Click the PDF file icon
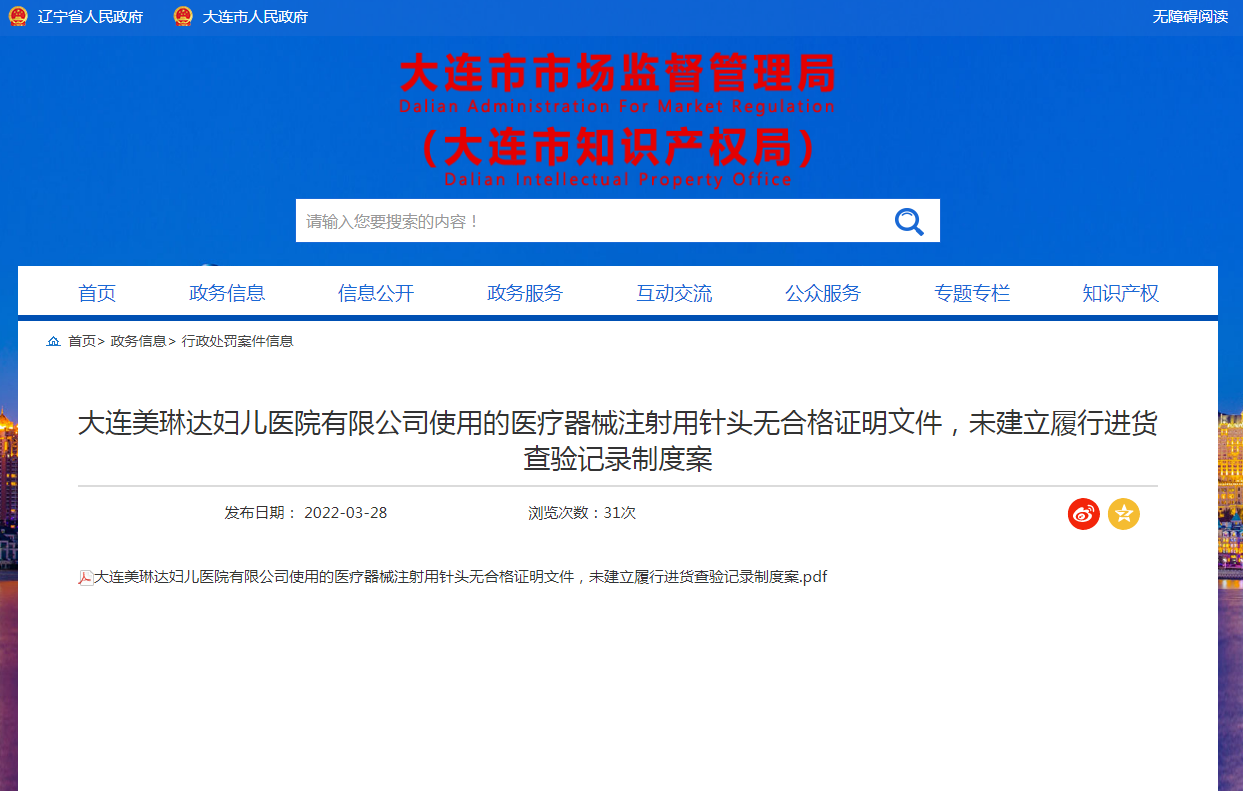This screenshot has height=791, width=1243. 86,578
